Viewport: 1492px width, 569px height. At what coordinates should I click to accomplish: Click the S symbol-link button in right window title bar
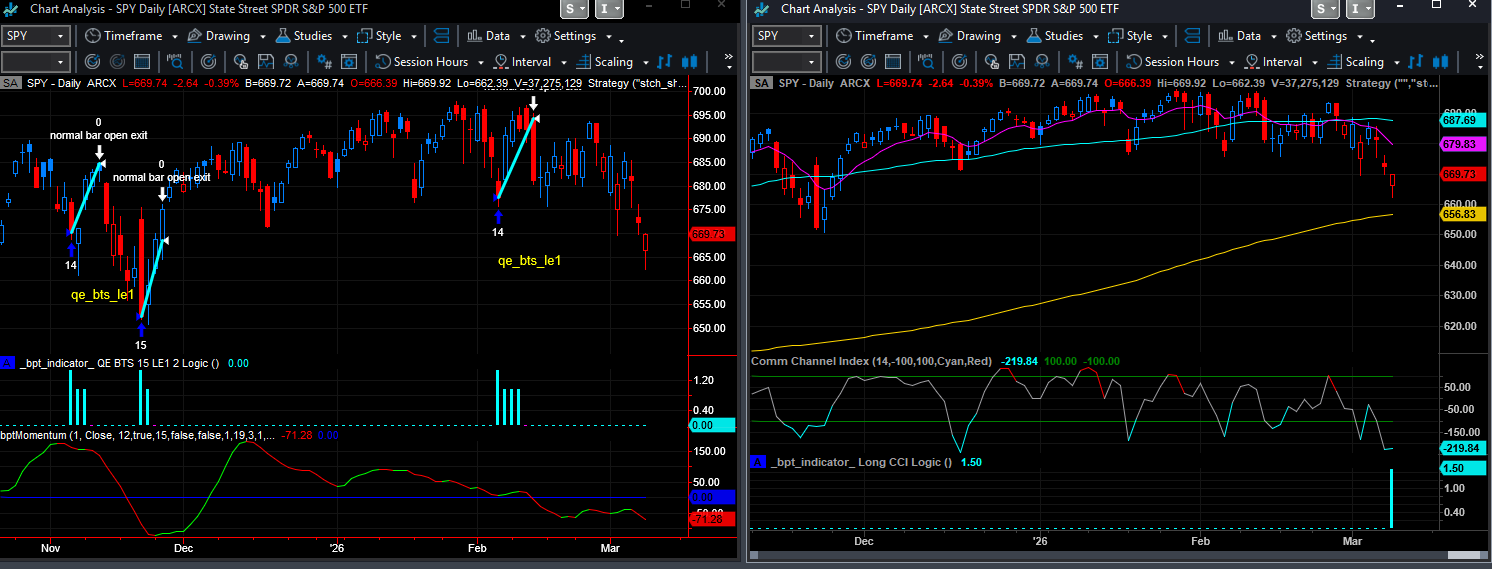click(x=1326, y=9)
